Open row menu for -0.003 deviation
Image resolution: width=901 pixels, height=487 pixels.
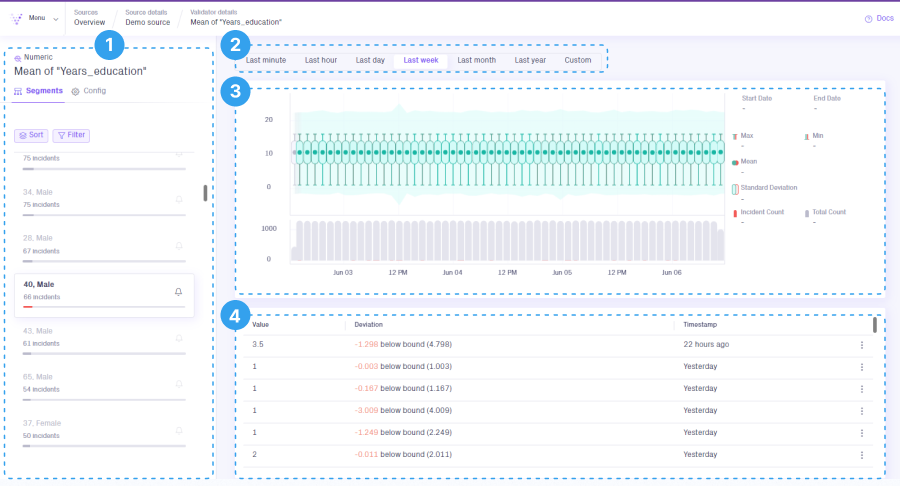click(861, 367)
